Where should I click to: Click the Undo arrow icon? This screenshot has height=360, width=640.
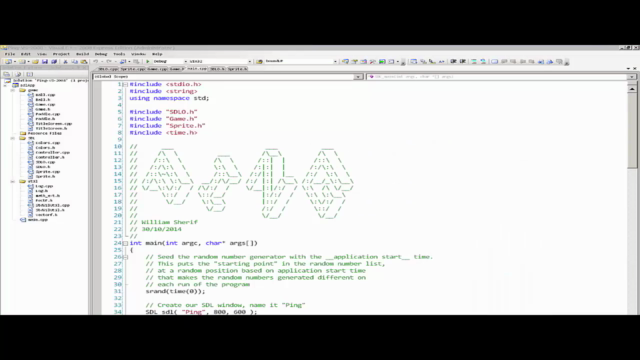pyautogui.click(x=96, y=62)
